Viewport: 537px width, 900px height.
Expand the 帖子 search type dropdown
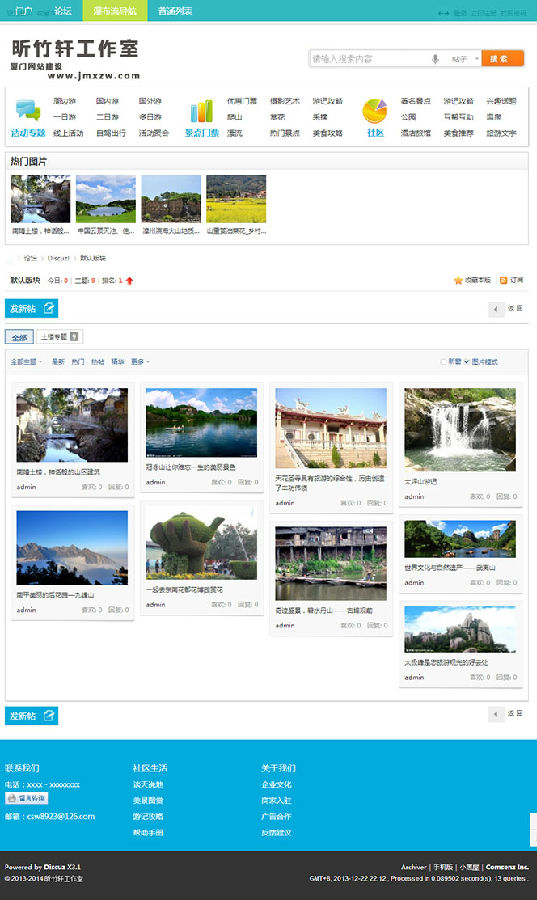464,59
